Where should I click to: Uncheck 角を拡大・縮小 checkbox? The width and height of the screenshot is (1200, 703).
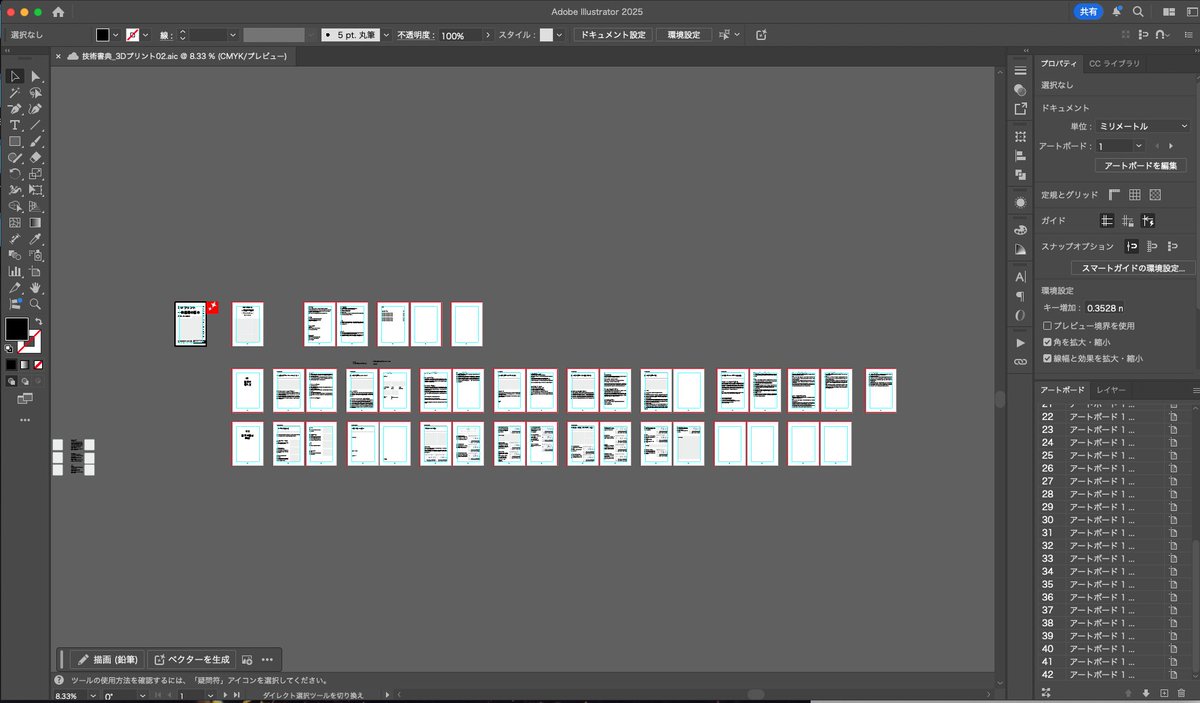tap(1046, 342)
